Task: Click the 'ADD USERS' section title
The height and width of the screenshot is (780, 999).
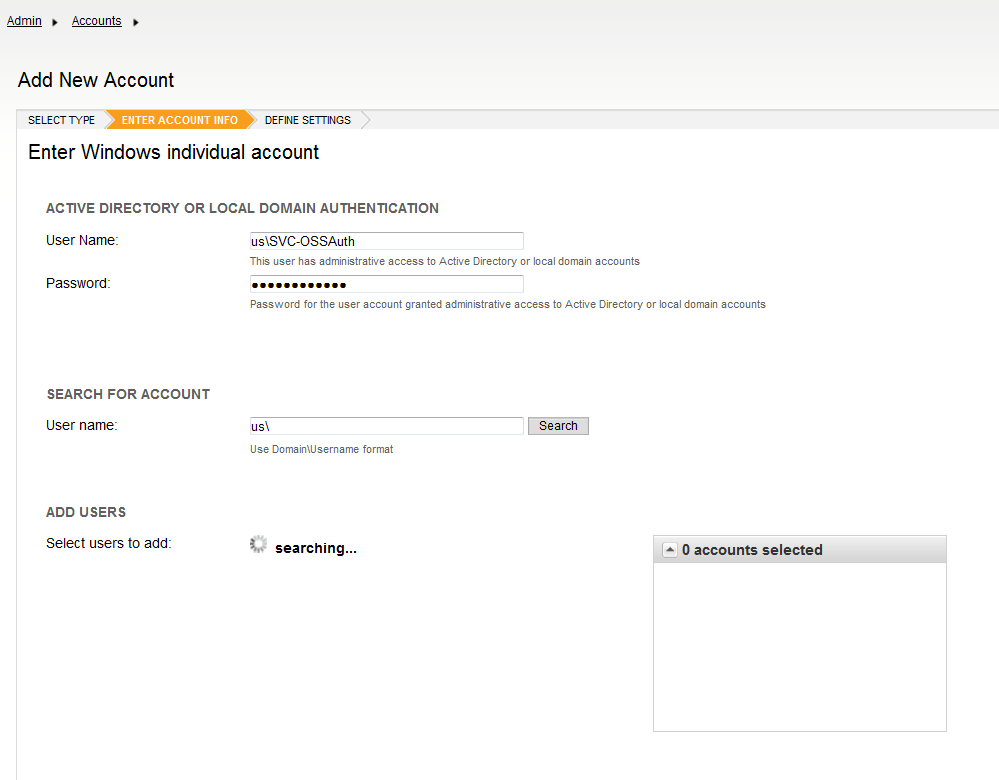Action: click(86, 512)
